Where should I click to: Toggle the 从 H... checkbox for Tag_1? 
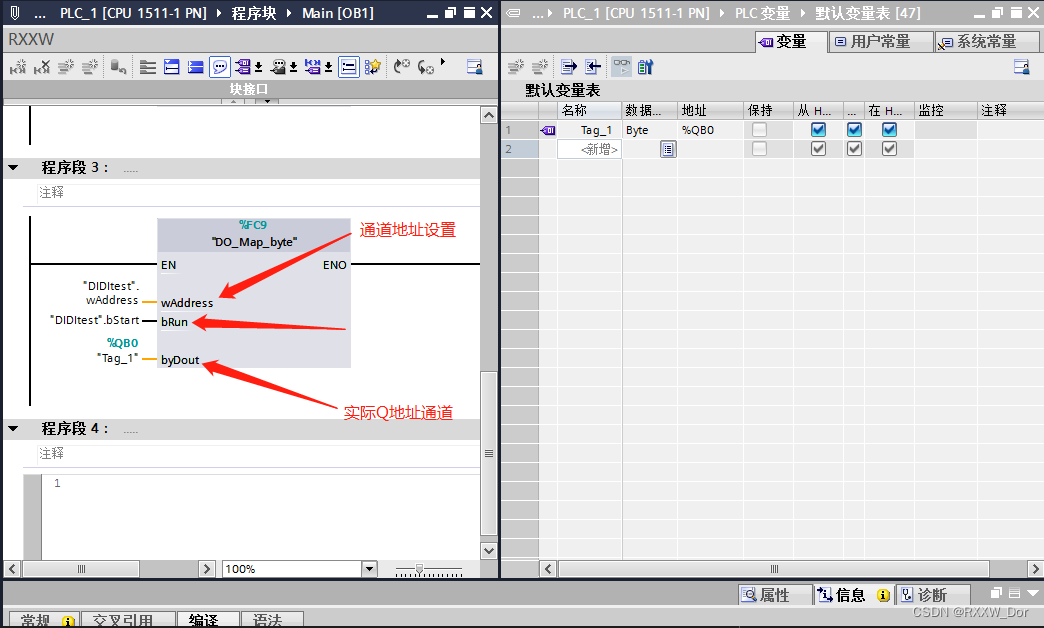click(818, 130)
